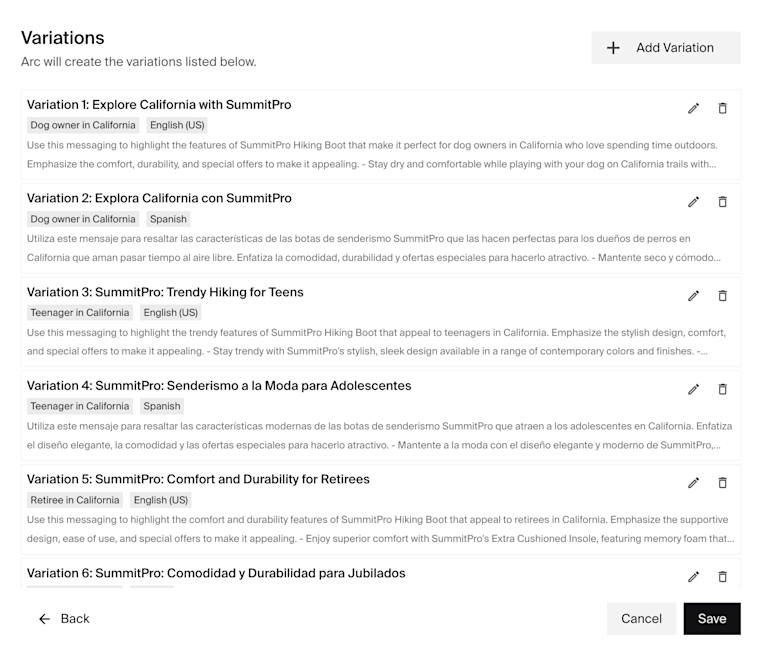
Task: Trash Variation 4 Senderismo a la Moda
Action: click(723, 389)
